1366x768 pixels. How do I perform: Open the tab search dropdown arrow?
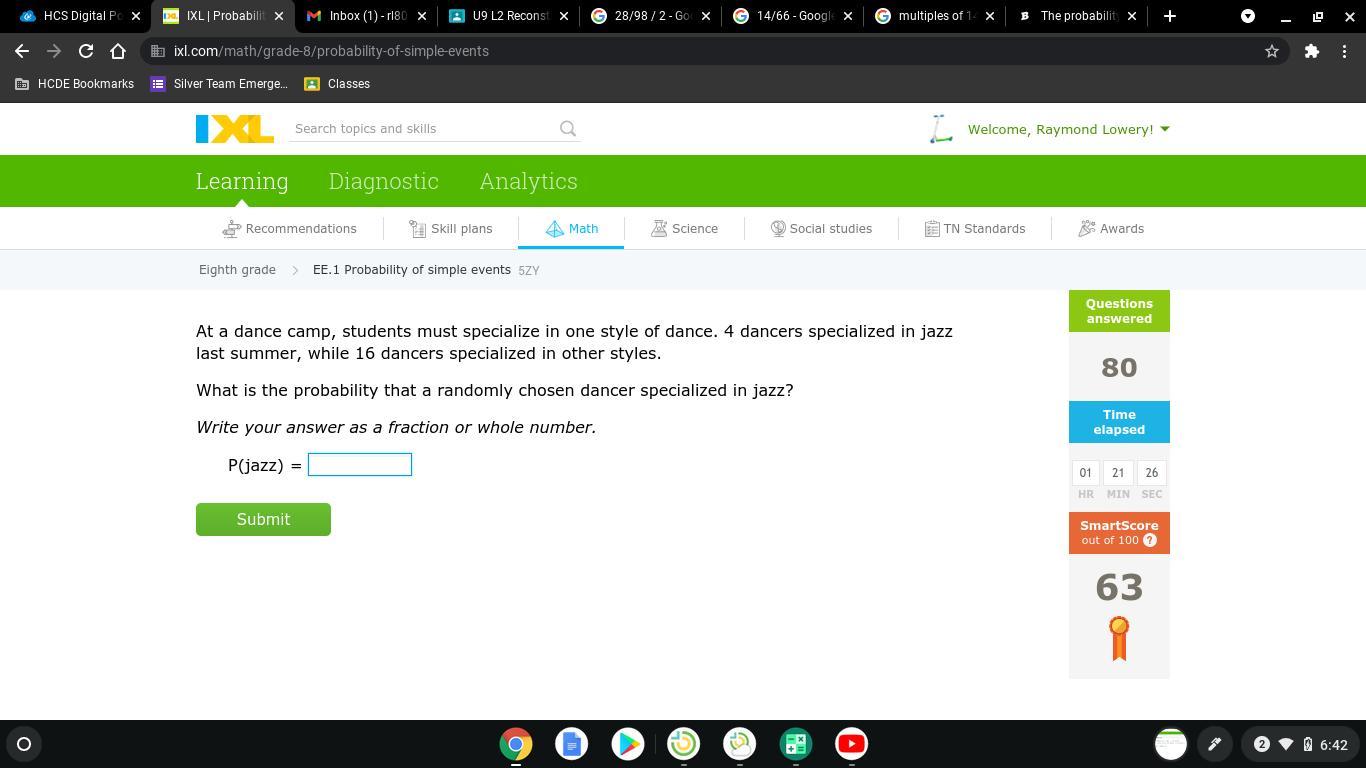pyautogui.click(x=1248, y=16)
